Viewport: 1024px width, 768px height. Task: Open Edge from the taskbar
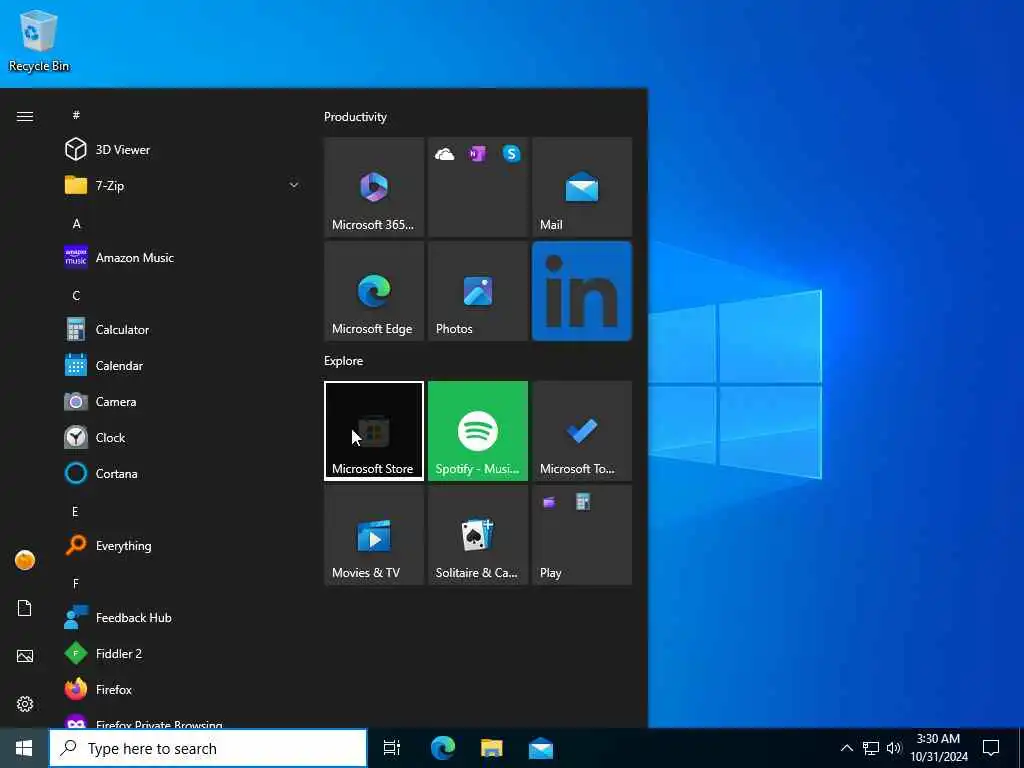pyautogui.click(x=443, y=748)
